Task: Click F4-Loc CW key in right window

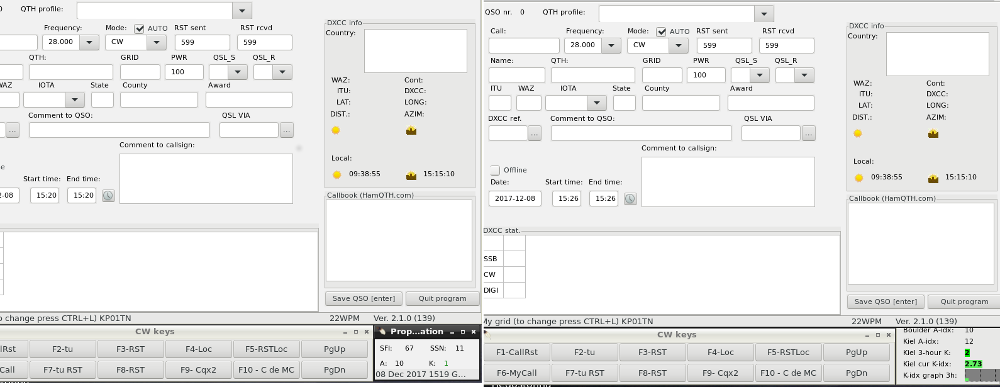Action: pos(720,352)
